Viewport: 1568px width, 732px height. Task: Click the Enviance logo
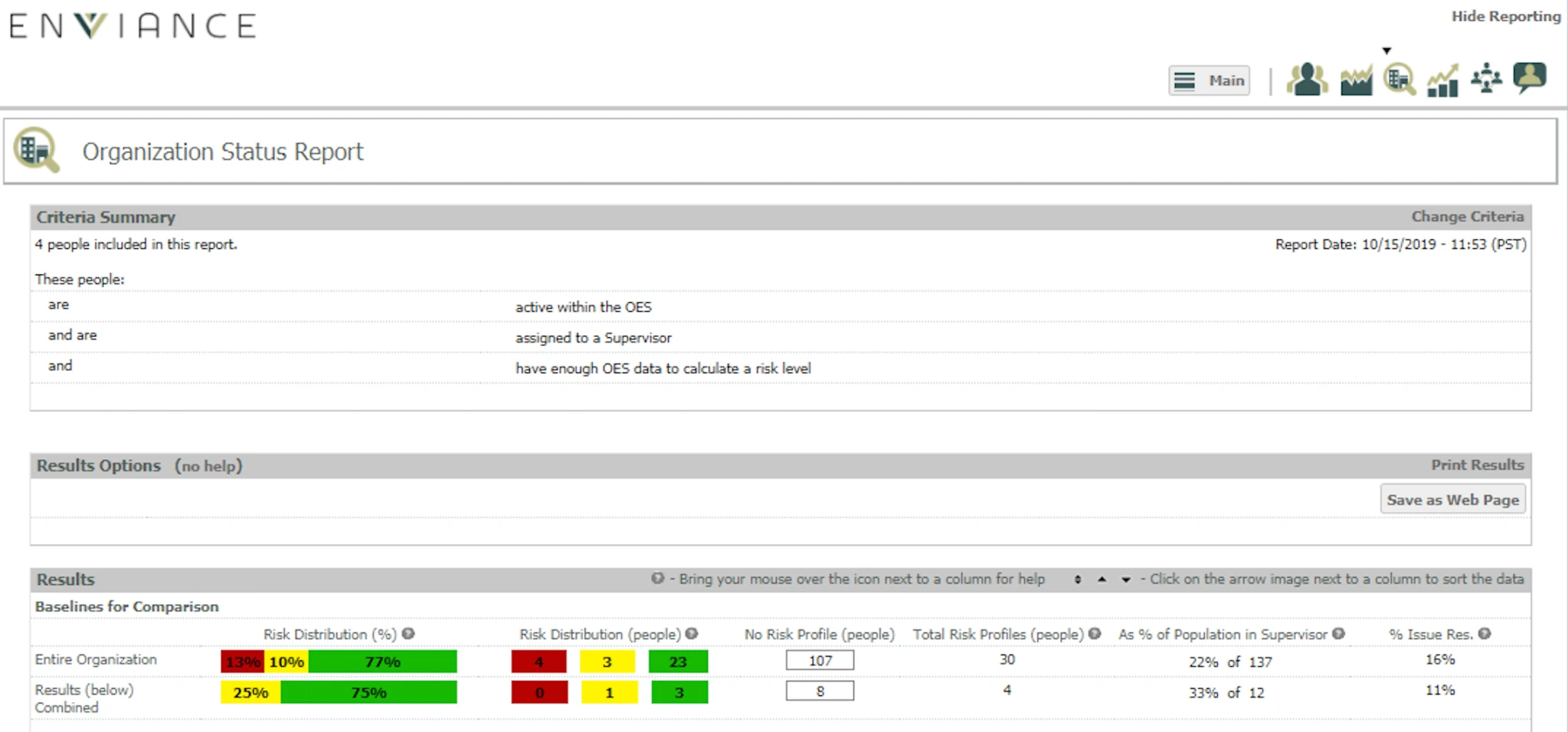133,26
